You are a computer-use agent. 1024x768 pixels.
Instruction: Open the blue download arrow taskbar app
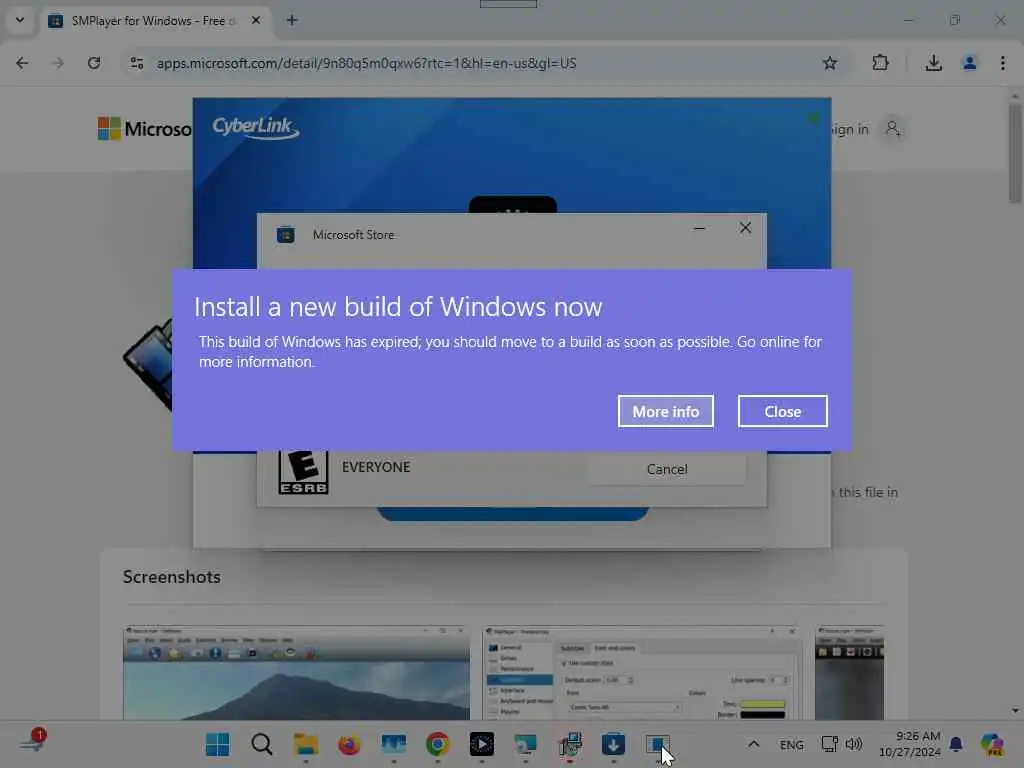[613, 744]
